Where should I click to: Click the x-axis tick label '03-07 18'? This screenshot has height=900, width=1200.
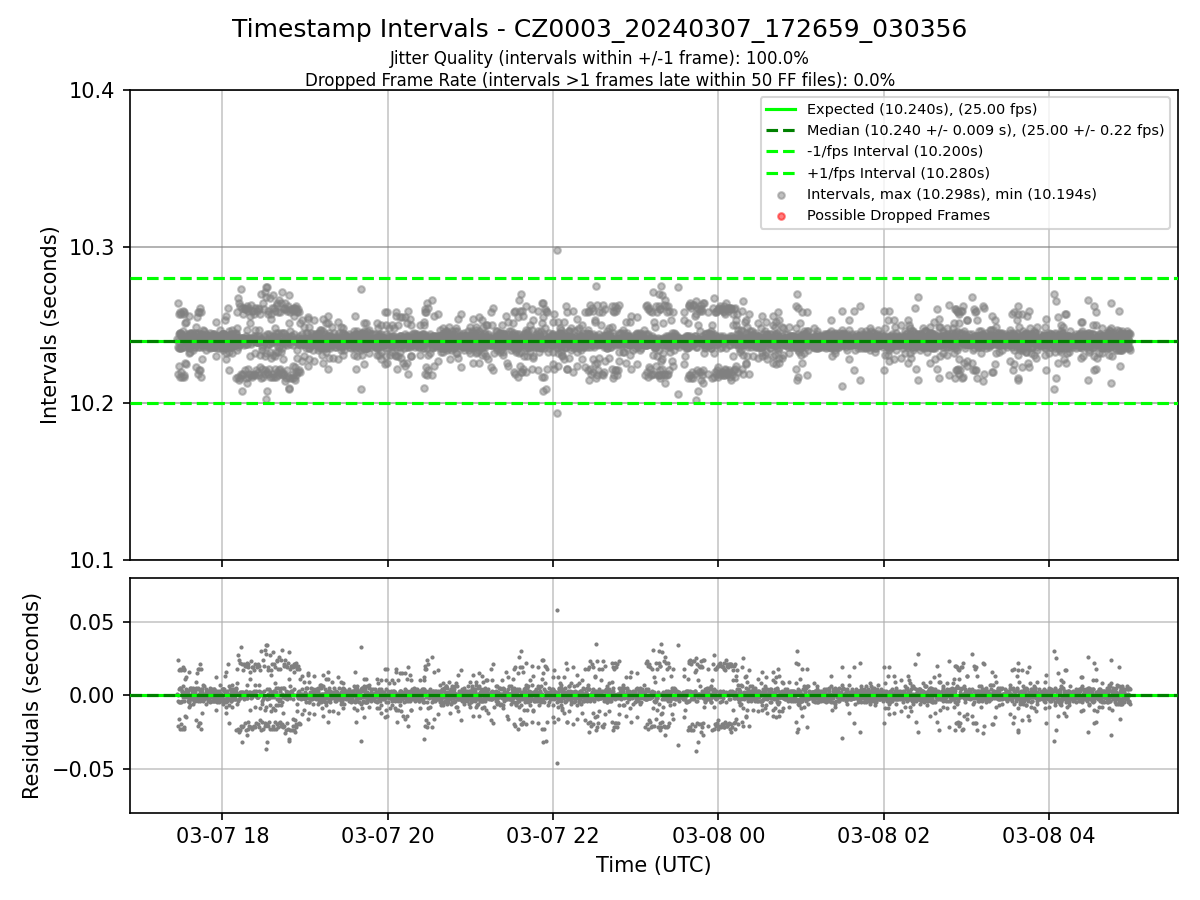point(222,834)
